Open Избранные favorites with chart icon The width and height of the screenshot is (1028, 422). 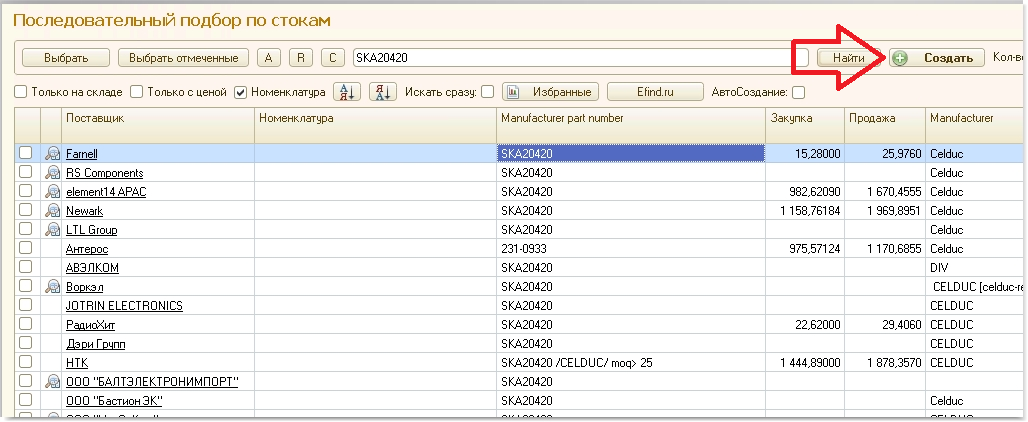549,92
